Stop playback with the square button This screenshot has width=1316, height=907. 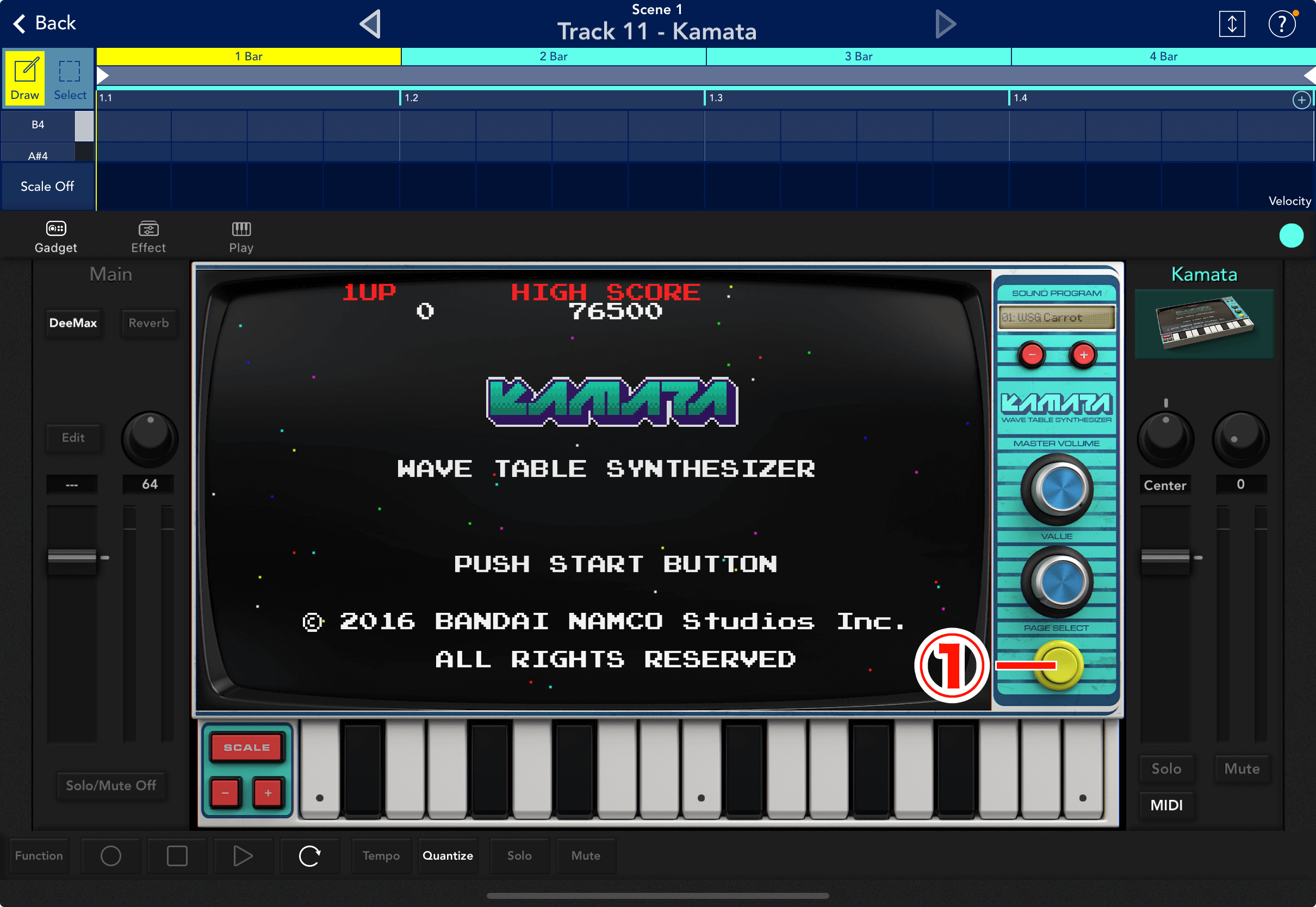[177, 855]
